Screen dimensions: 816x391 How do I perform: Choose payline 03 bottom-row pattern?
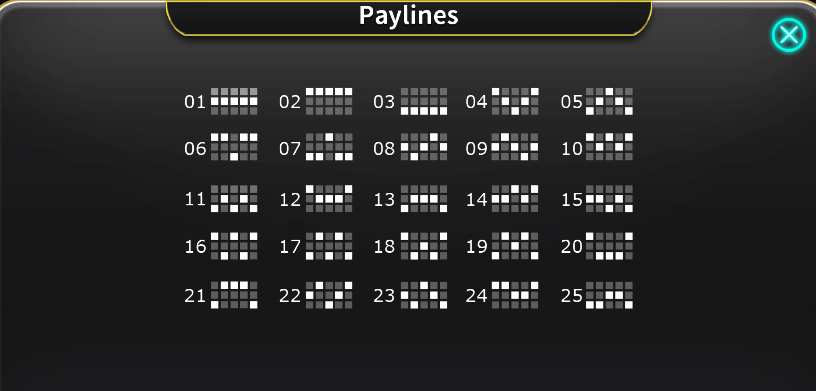pos(424,101)
